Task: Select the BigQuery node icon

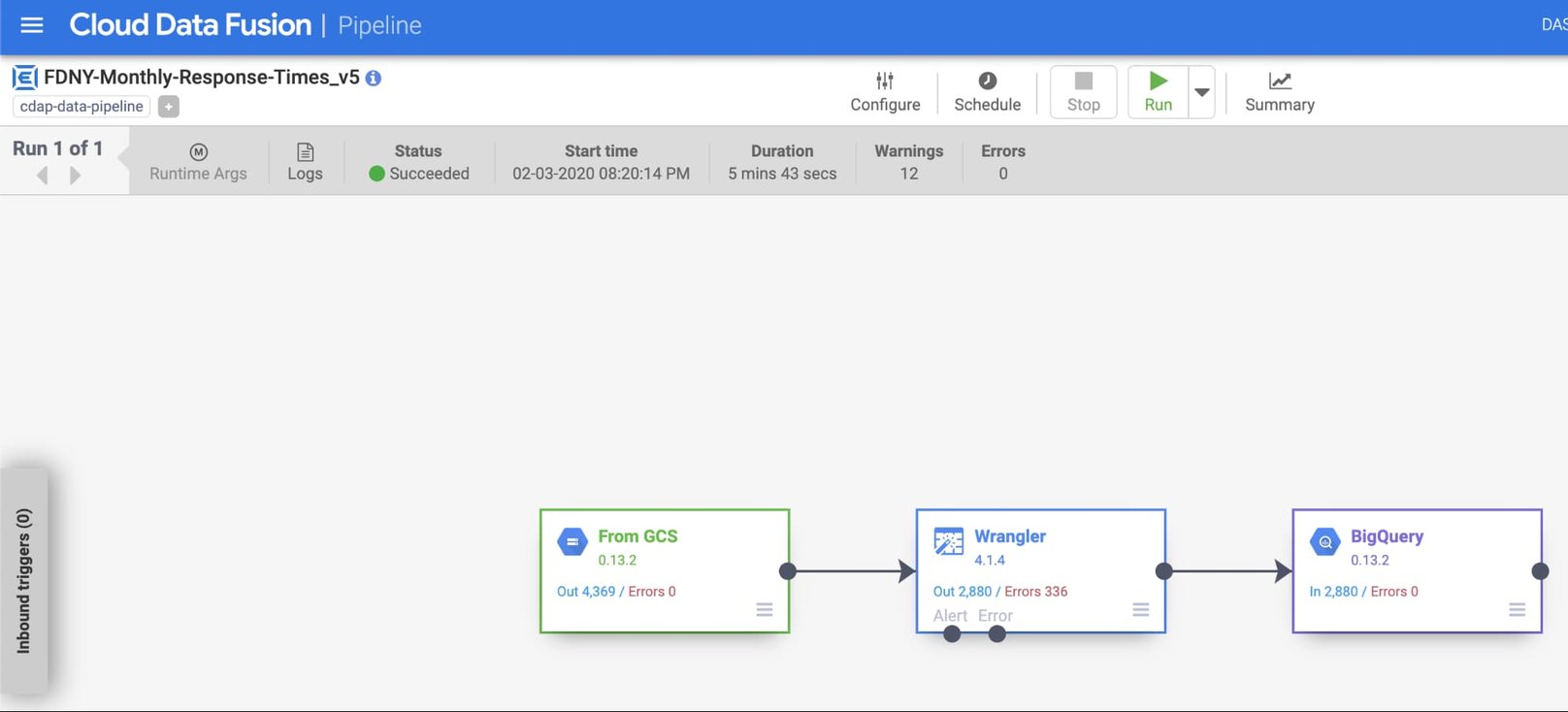Action: [x=1325, y=541]
